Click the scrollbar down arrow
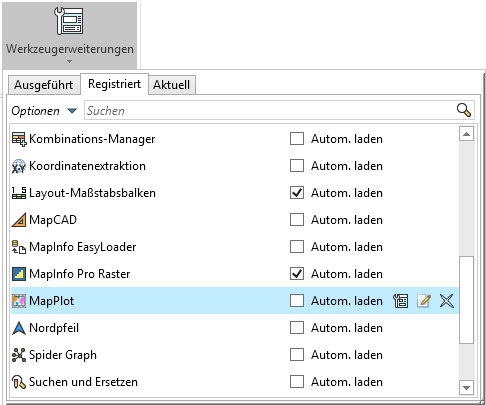This screenshot has height=405, width=486. click(466, 388)
